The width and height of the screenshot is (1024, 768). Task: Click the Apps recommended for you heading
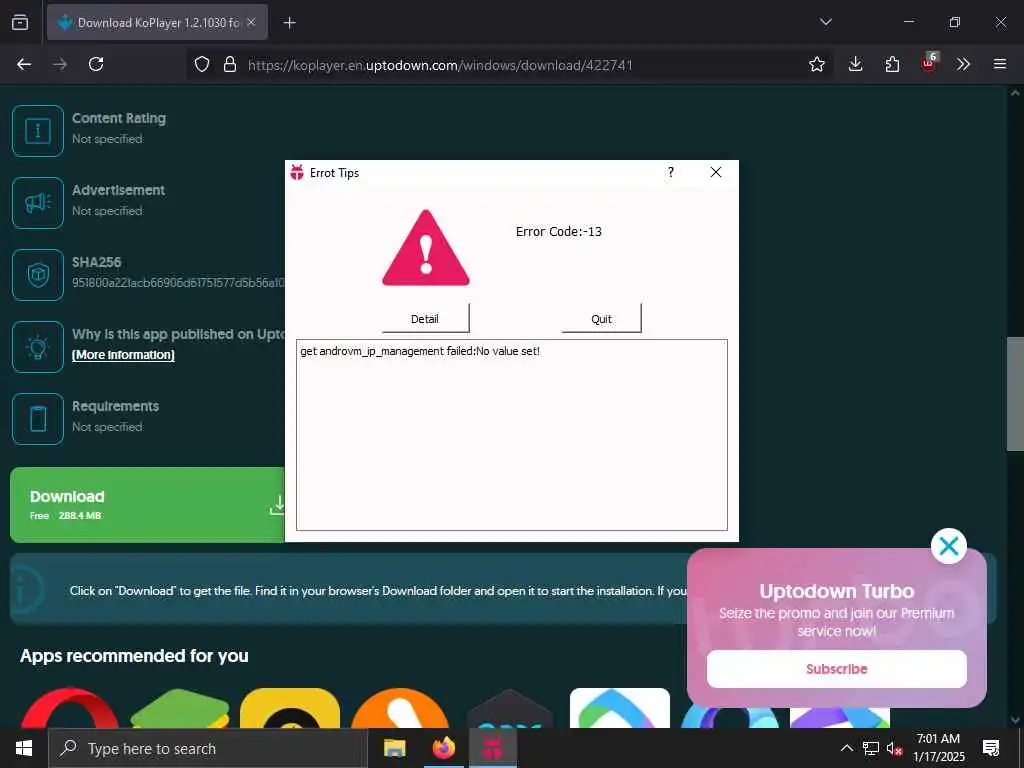134,656
